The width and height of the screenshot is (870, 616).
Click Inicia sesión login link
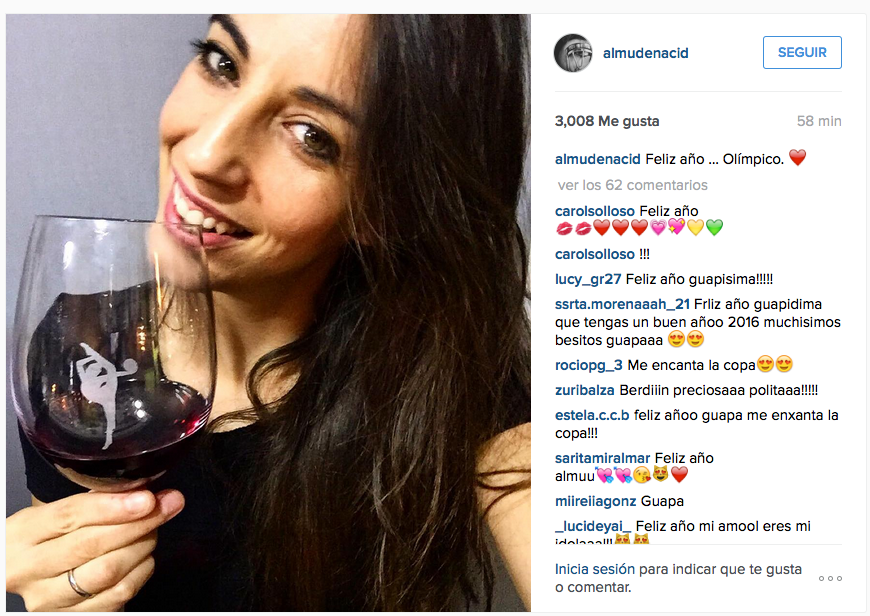click(x=594, y=569)
